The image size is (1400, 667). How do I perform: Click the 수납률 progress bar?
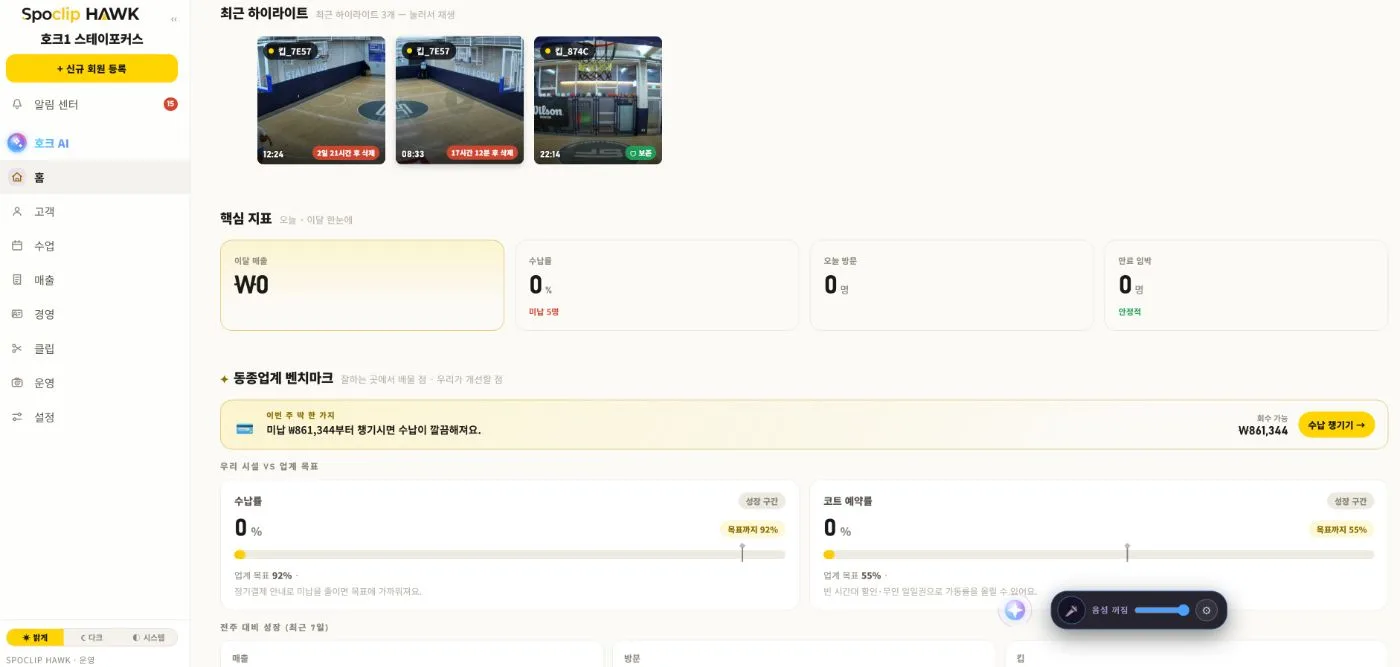click(510, 554)
